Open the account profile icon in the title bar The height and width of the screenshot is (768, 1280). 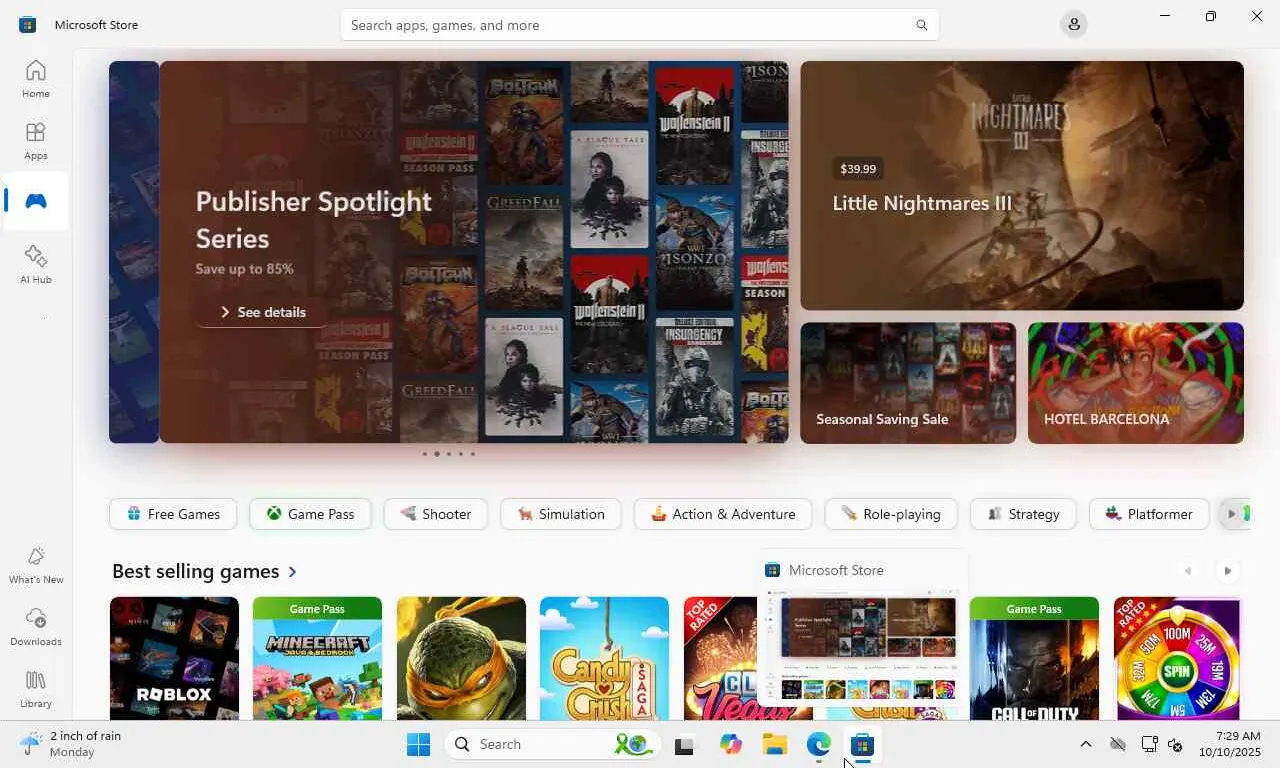pyautogui.click(x=1074, y=24)
